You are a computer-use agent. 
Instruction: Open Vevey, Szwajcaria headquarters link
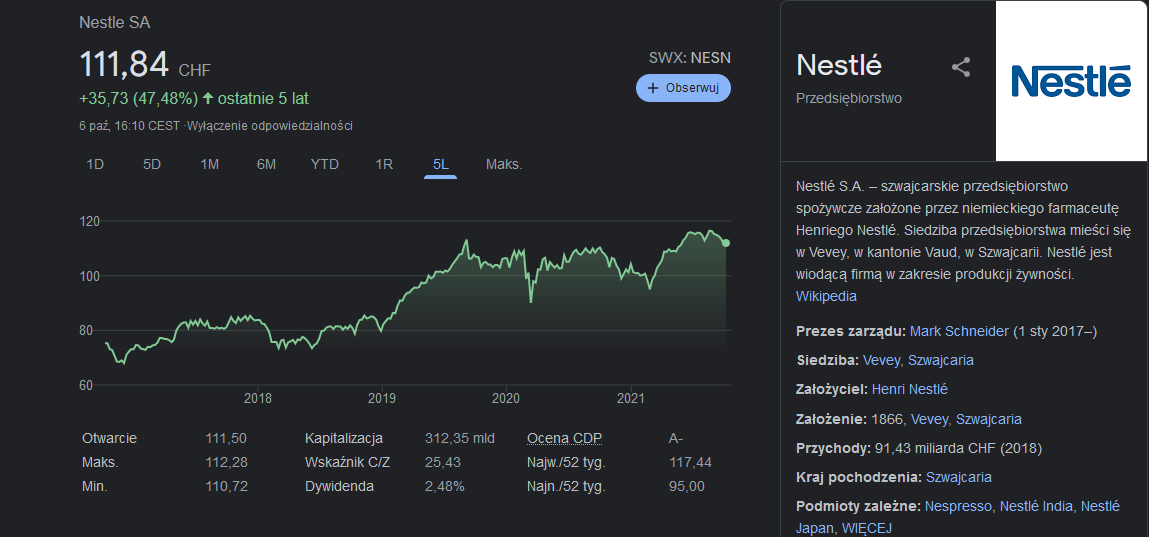click(x=918, y=360)
